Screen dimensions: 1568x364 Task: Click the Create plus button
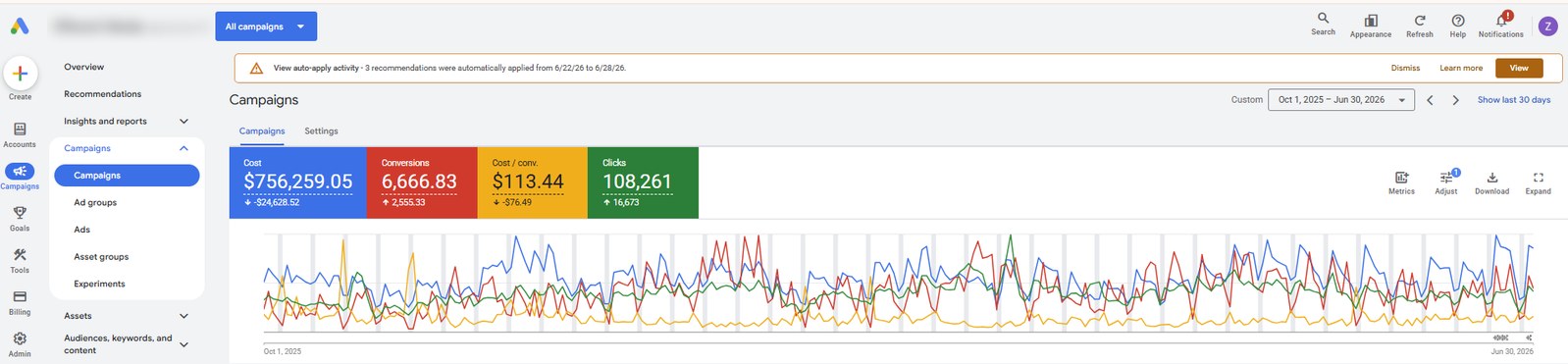pos(21,74)
